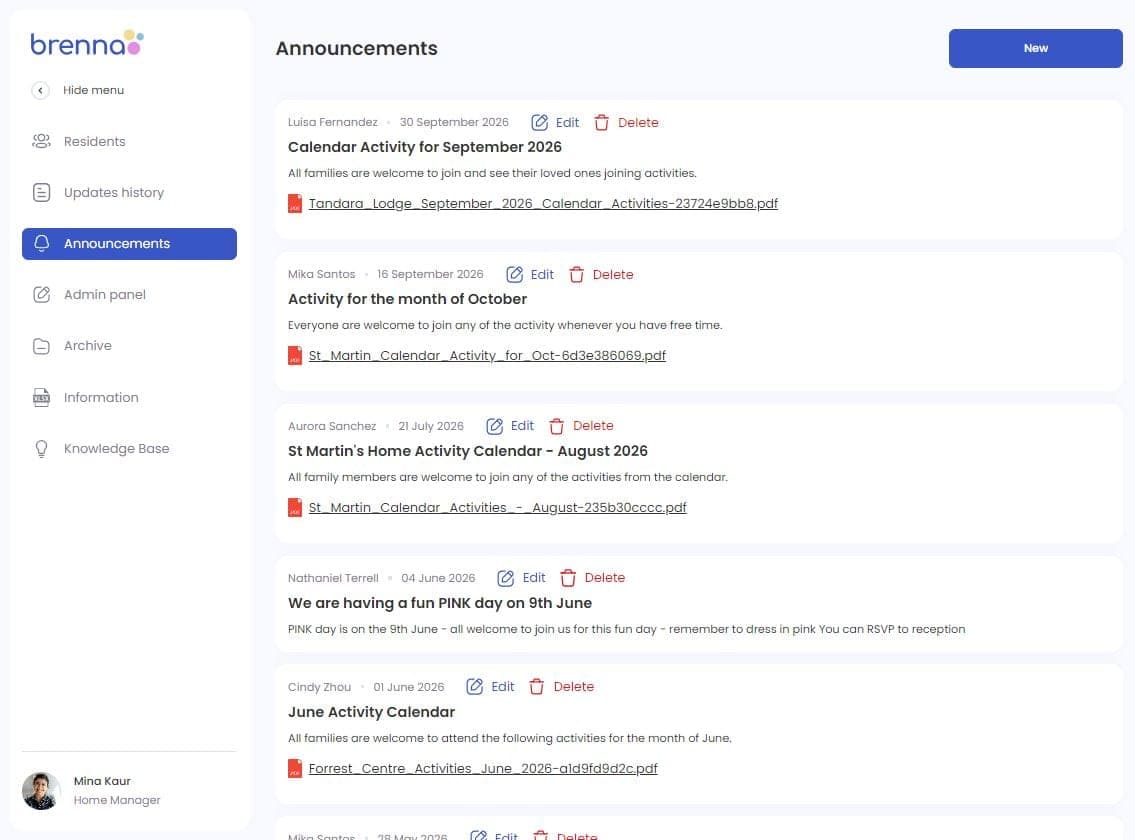Click edit pencil icon for Luisa Fernandez post
Image resolution: width=1135 pixels, height=840 pixels.
539,122
